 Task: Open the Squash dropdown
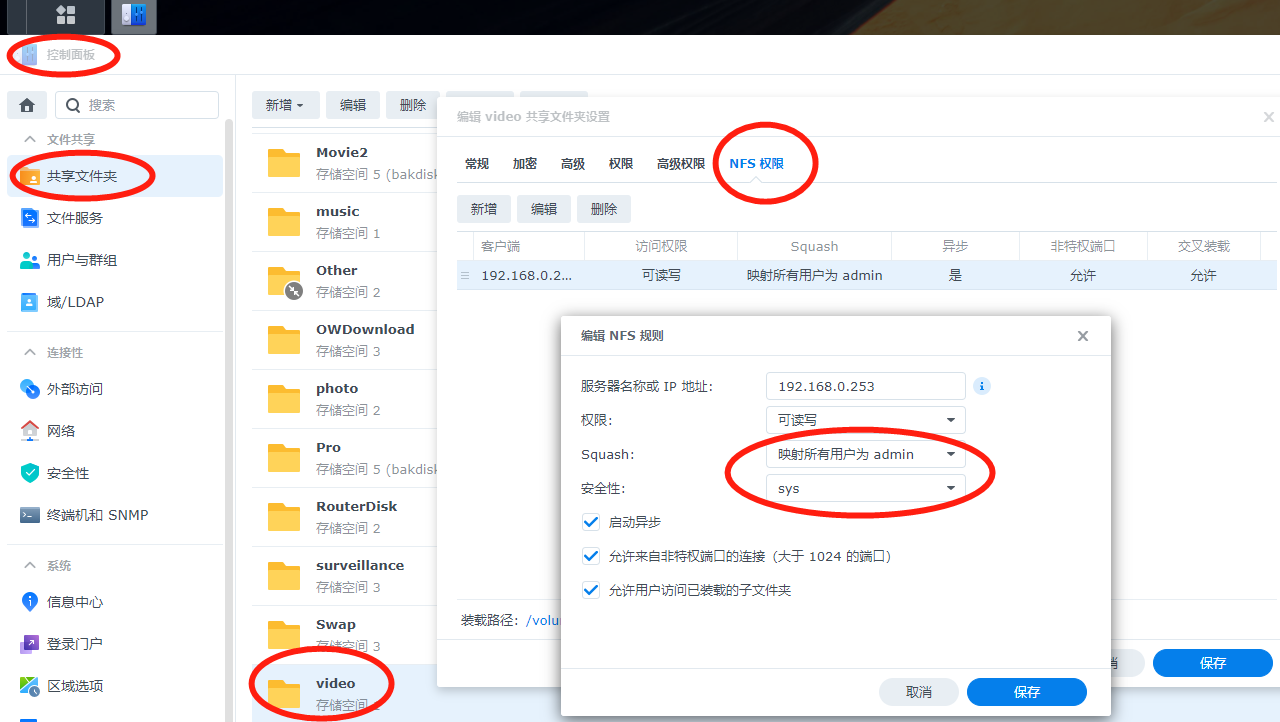coord(865,454)
